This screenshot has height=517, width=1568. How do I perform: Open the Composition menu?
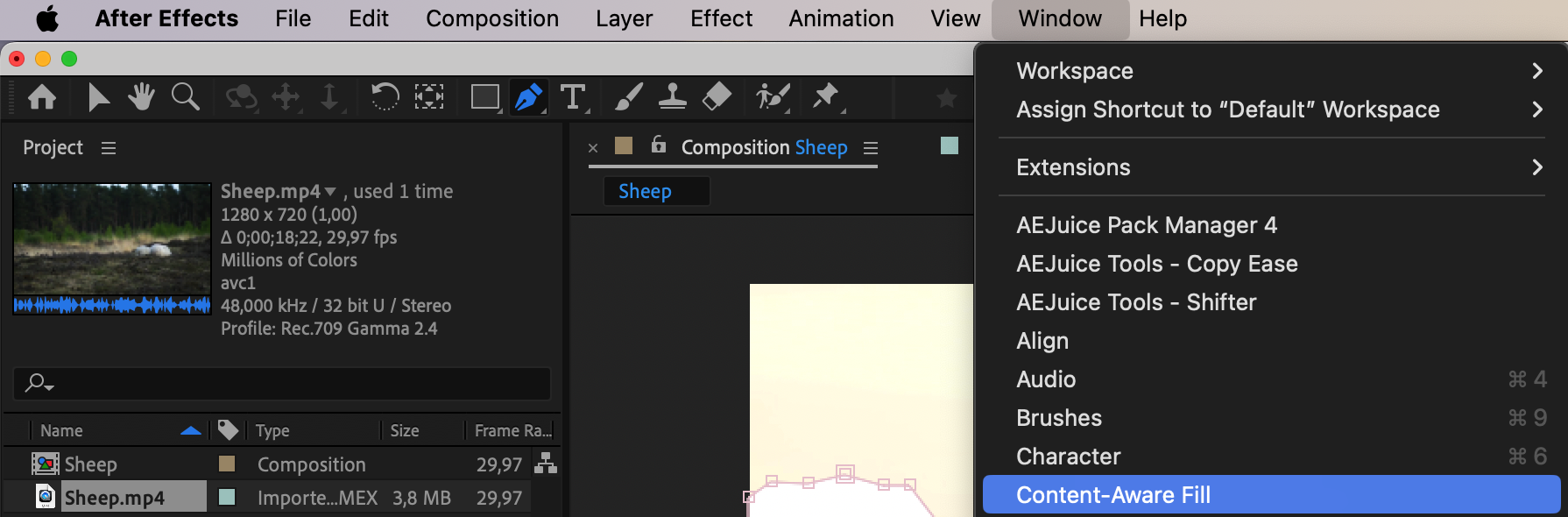492,18
